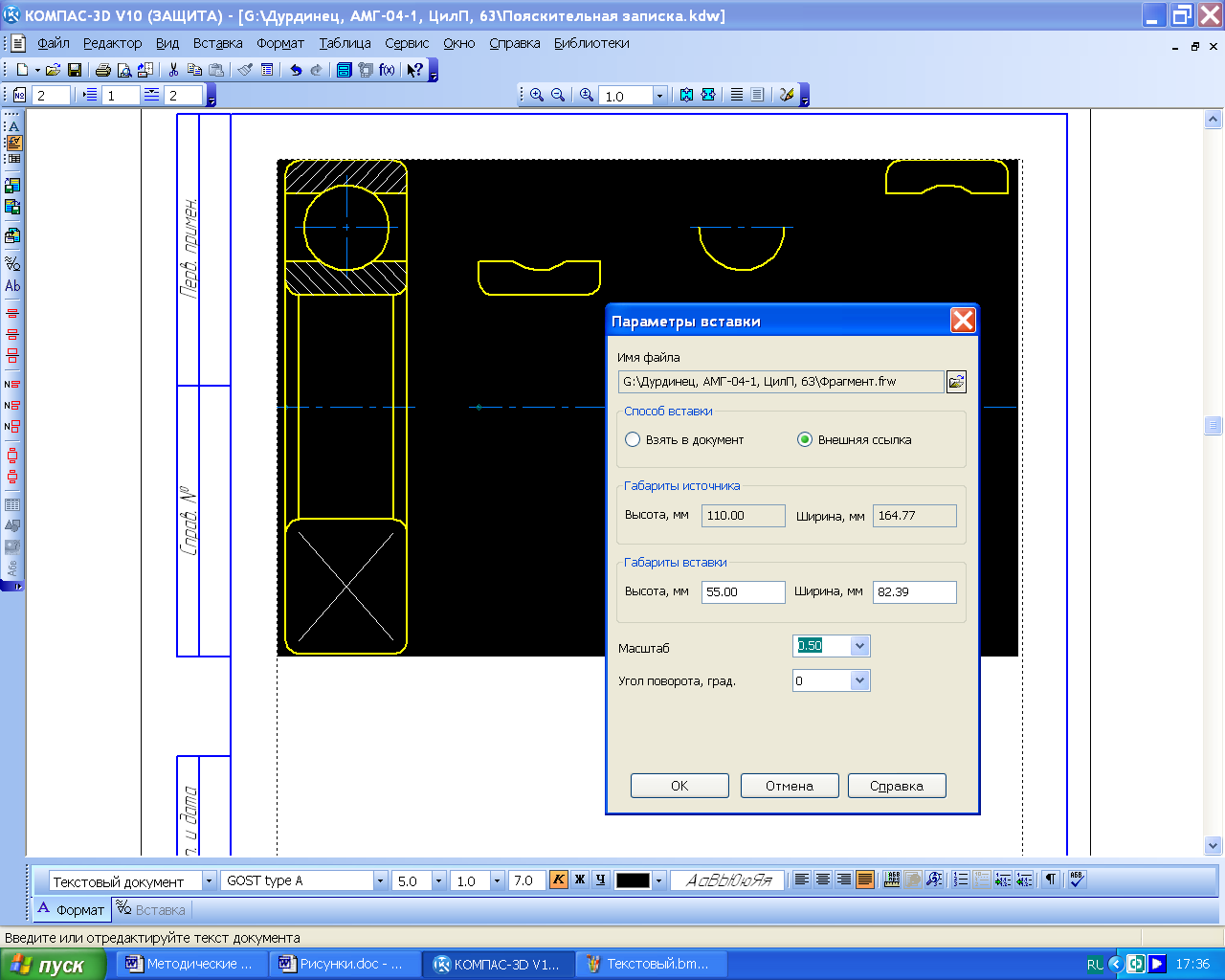Open the Редактор menu
Viewport: 1225px width, 980px height.
[x=112, y=43]
